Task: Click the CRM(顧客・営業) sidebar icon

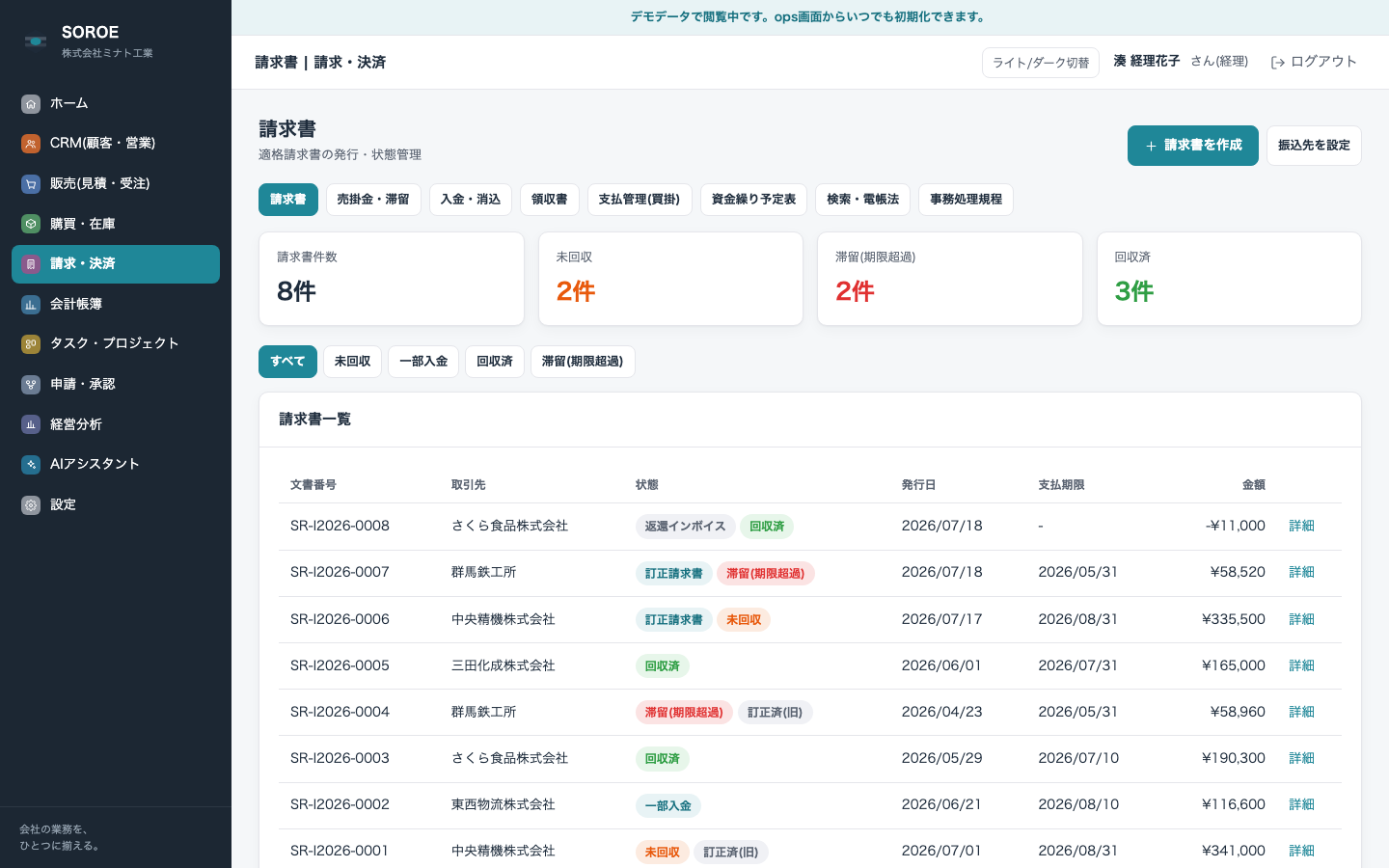Action: click(31, 144)
